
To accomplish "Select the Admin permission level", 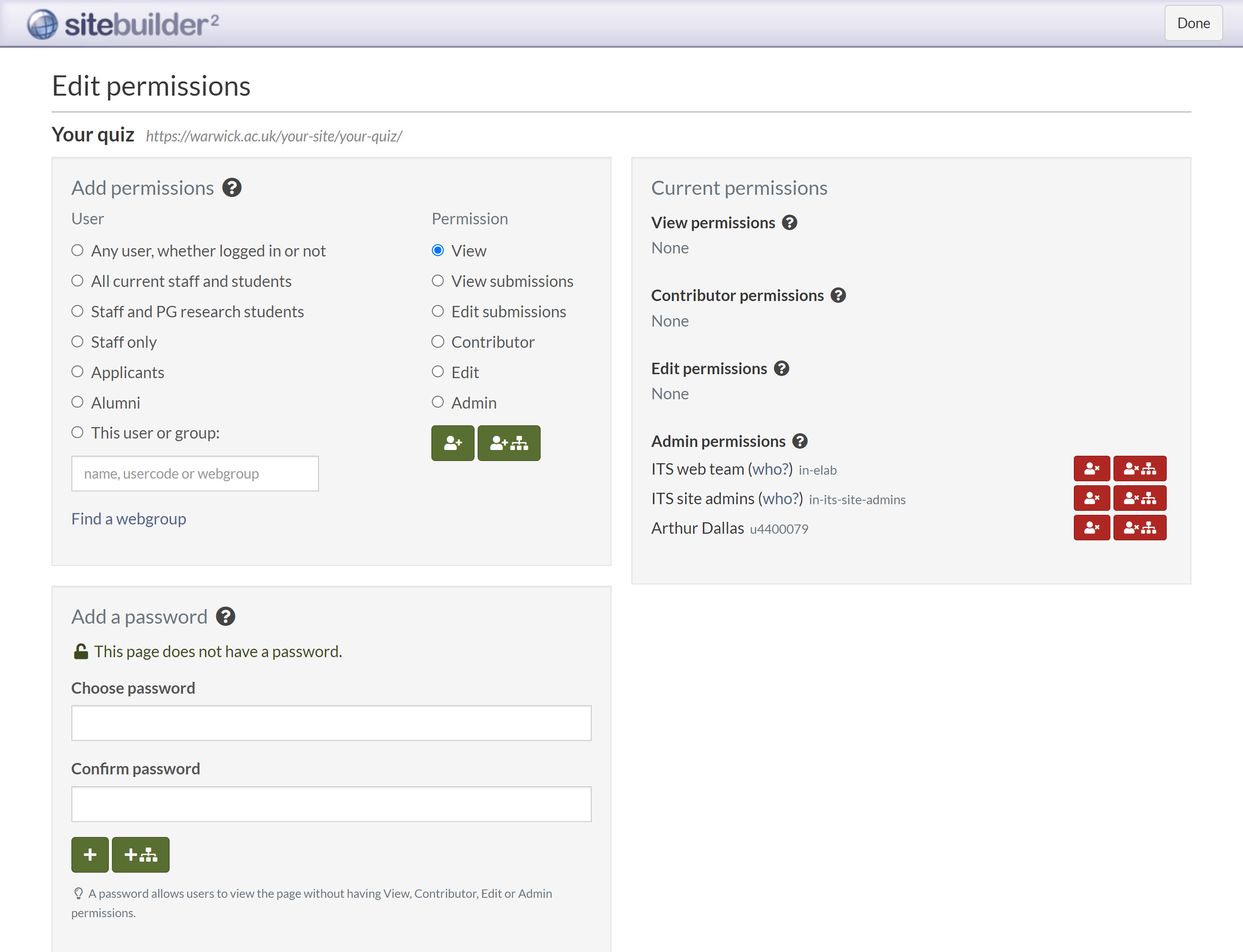I will 438,402.
